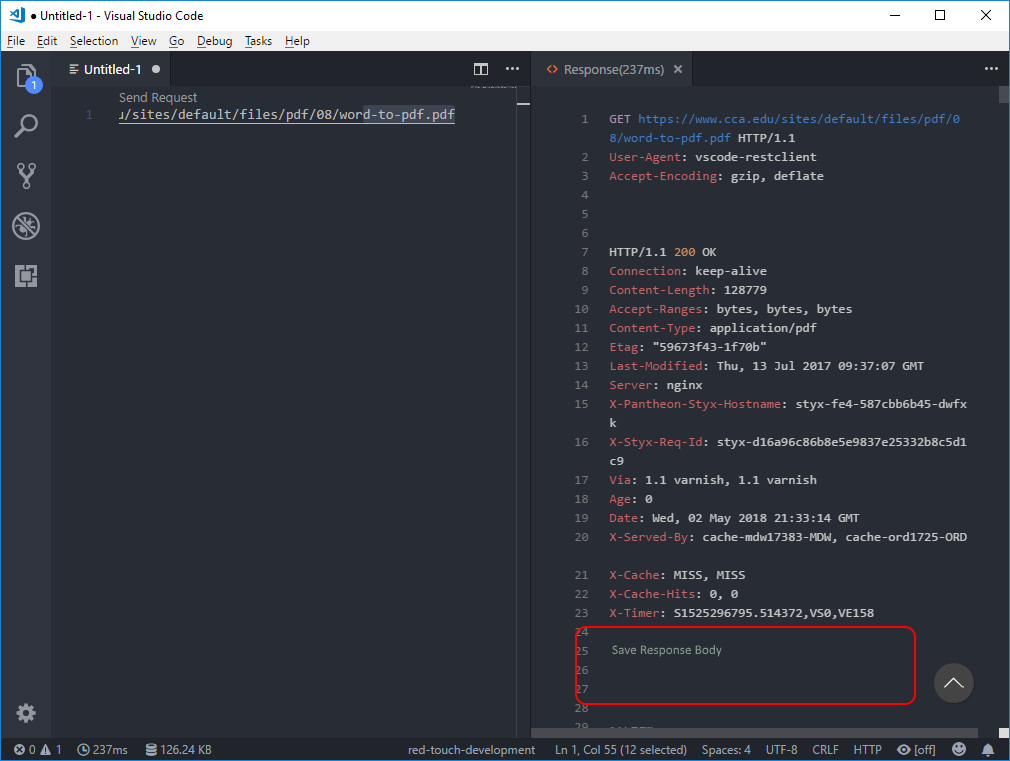Open the Selection menu
The height and width of the screenshot is (761, 1010).
pos(94,41)
